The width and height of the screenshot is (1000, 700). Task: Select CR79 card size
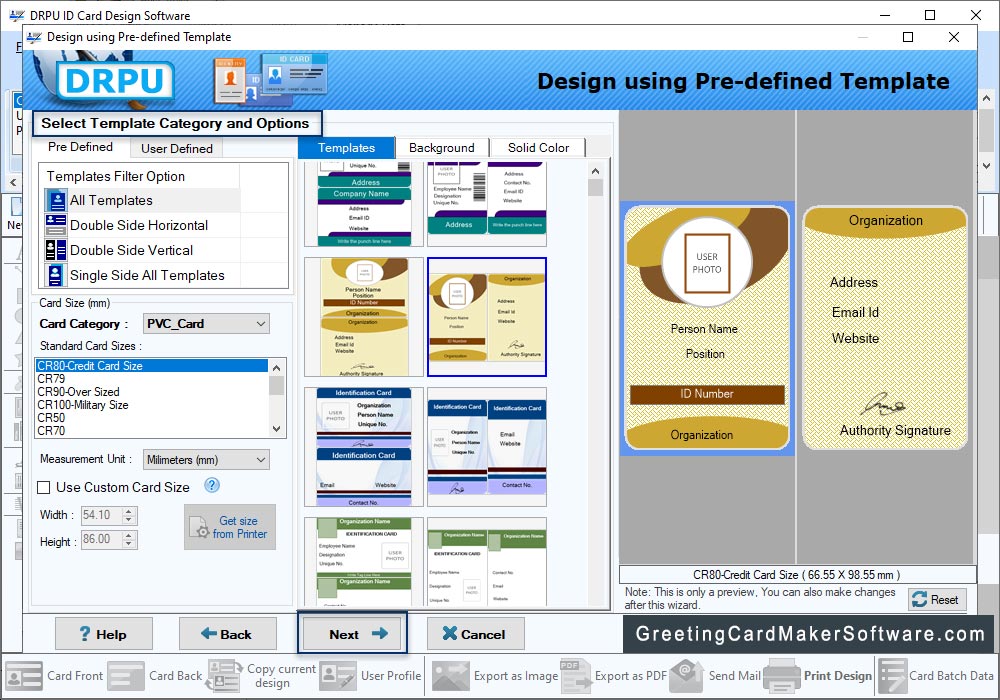[x=152, y=379]
